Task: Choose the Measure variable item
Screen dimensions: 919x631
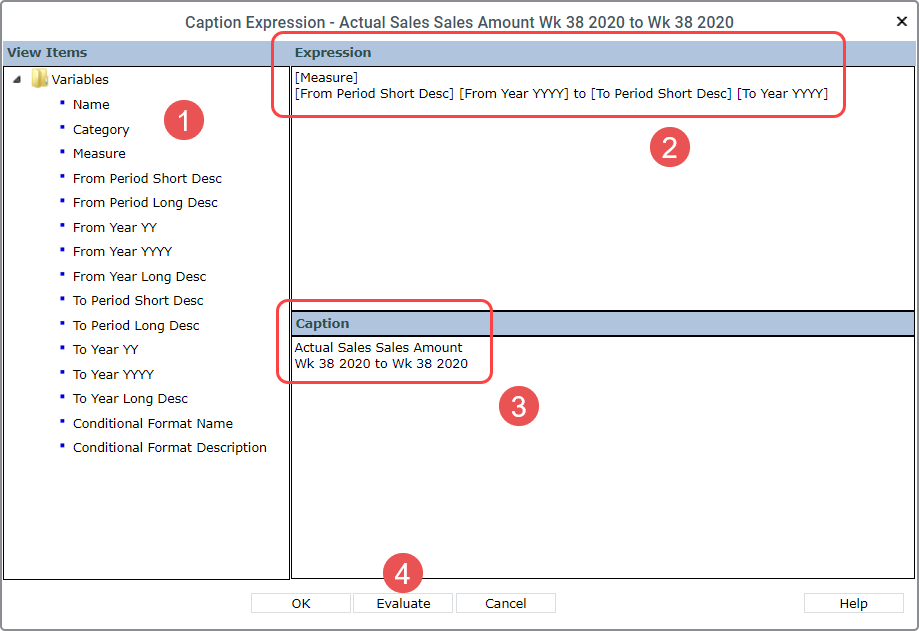Action: (99, 154)
